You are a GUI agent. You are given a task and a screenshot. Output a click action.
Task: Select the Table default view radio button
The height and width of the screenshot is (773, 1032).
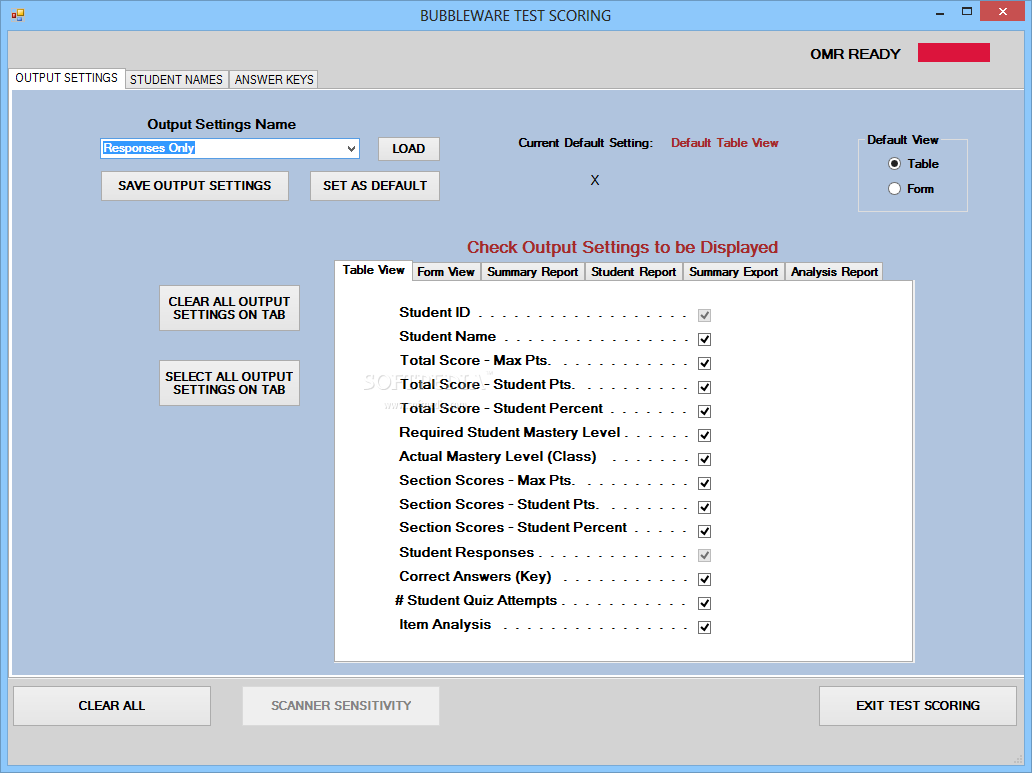tap(894, 164)
